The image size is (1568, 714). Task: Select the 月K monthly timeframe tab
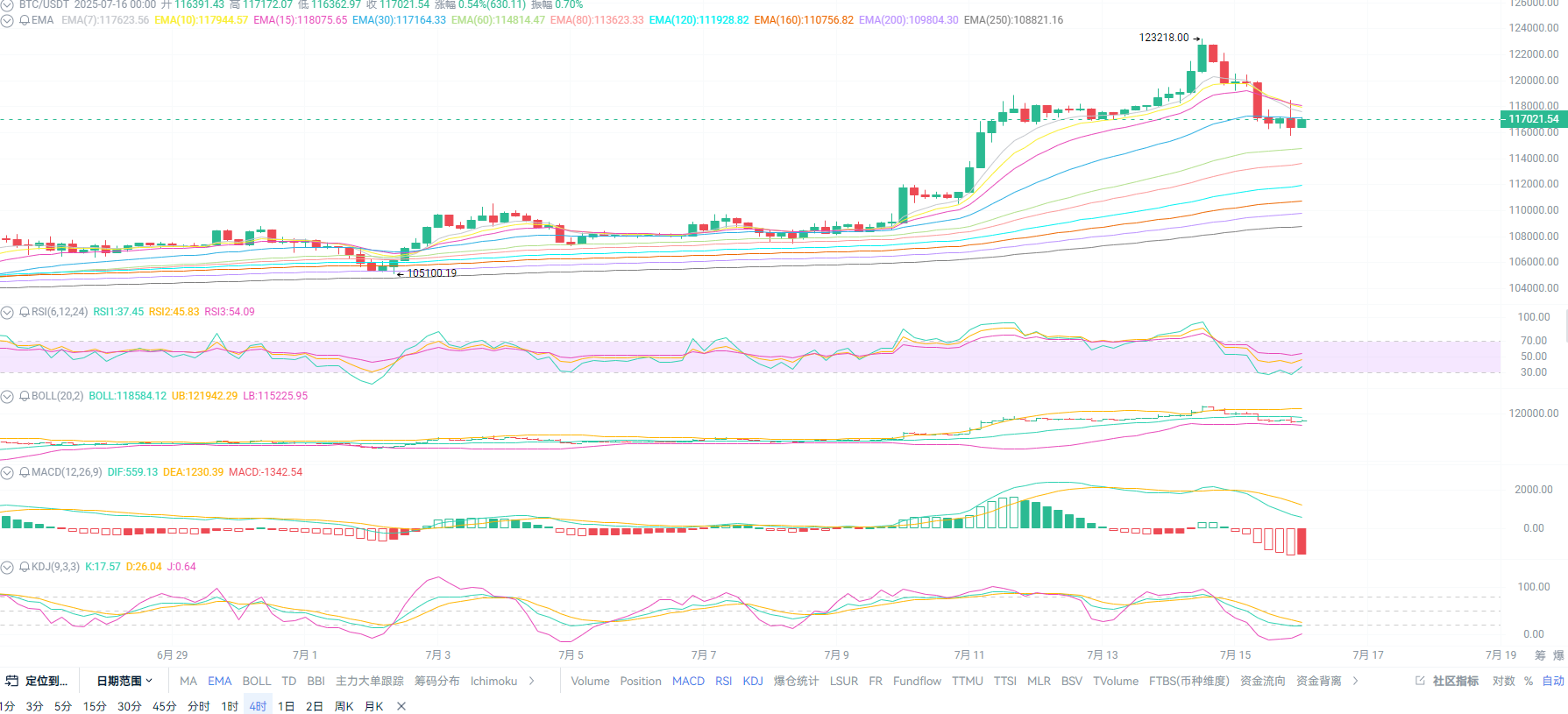click(374, 706)
